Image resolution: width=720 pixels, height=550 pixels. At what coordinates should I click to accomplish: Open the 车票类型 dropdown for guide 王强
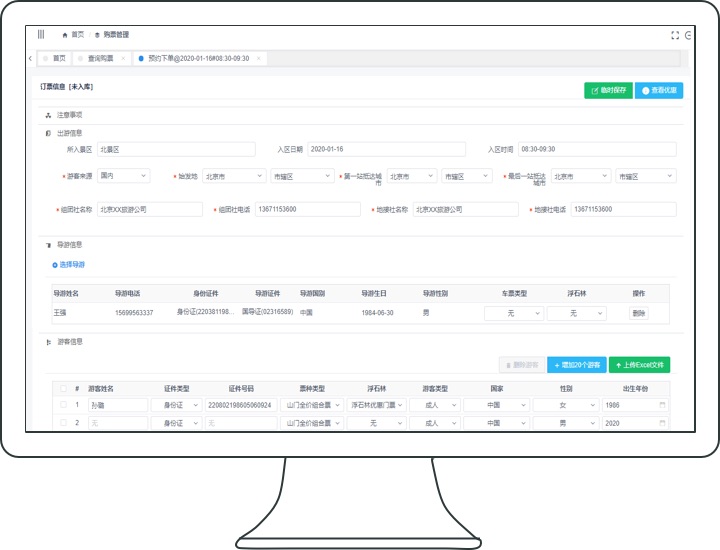tap(513, 313)
